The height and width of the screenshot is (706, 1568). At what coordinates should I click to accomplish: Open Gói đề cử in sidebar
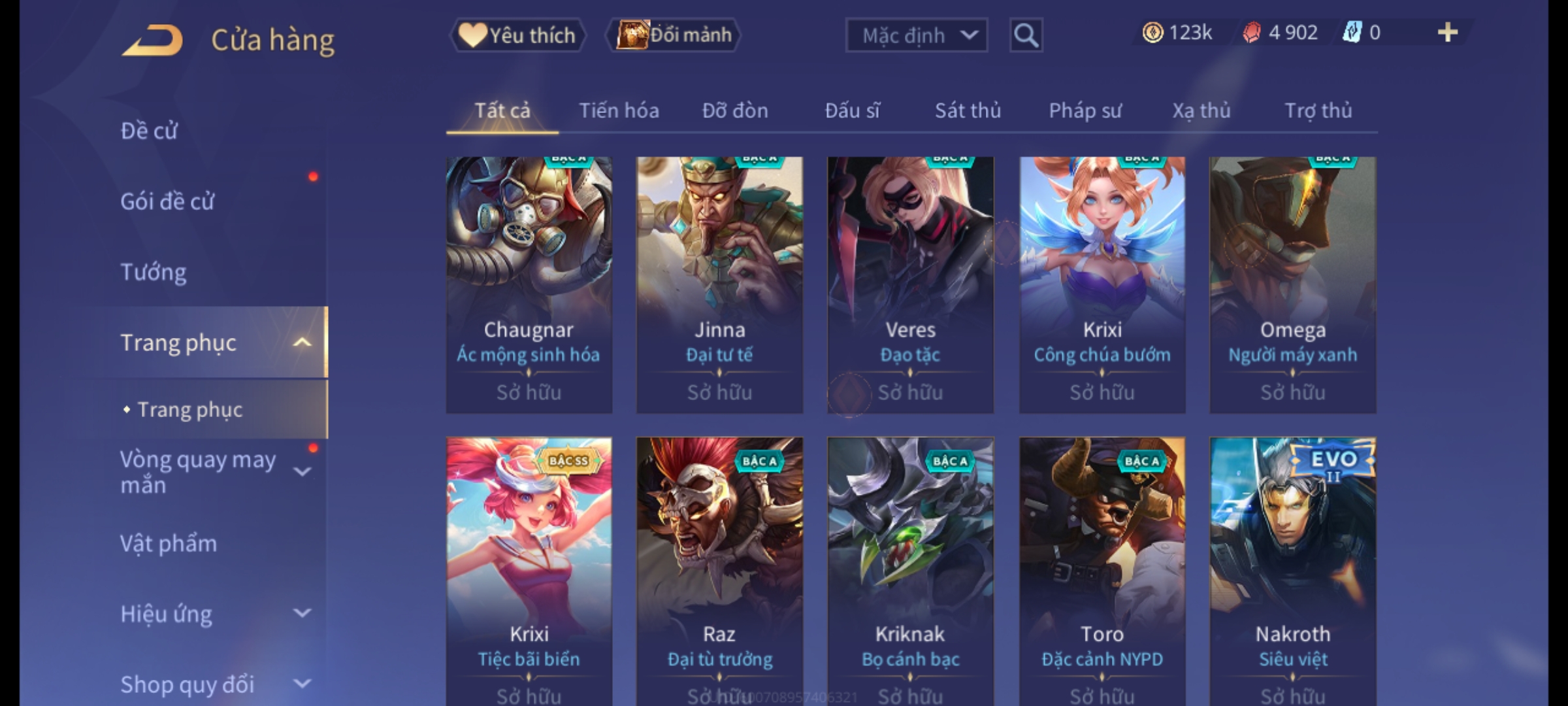coord(167,201)
